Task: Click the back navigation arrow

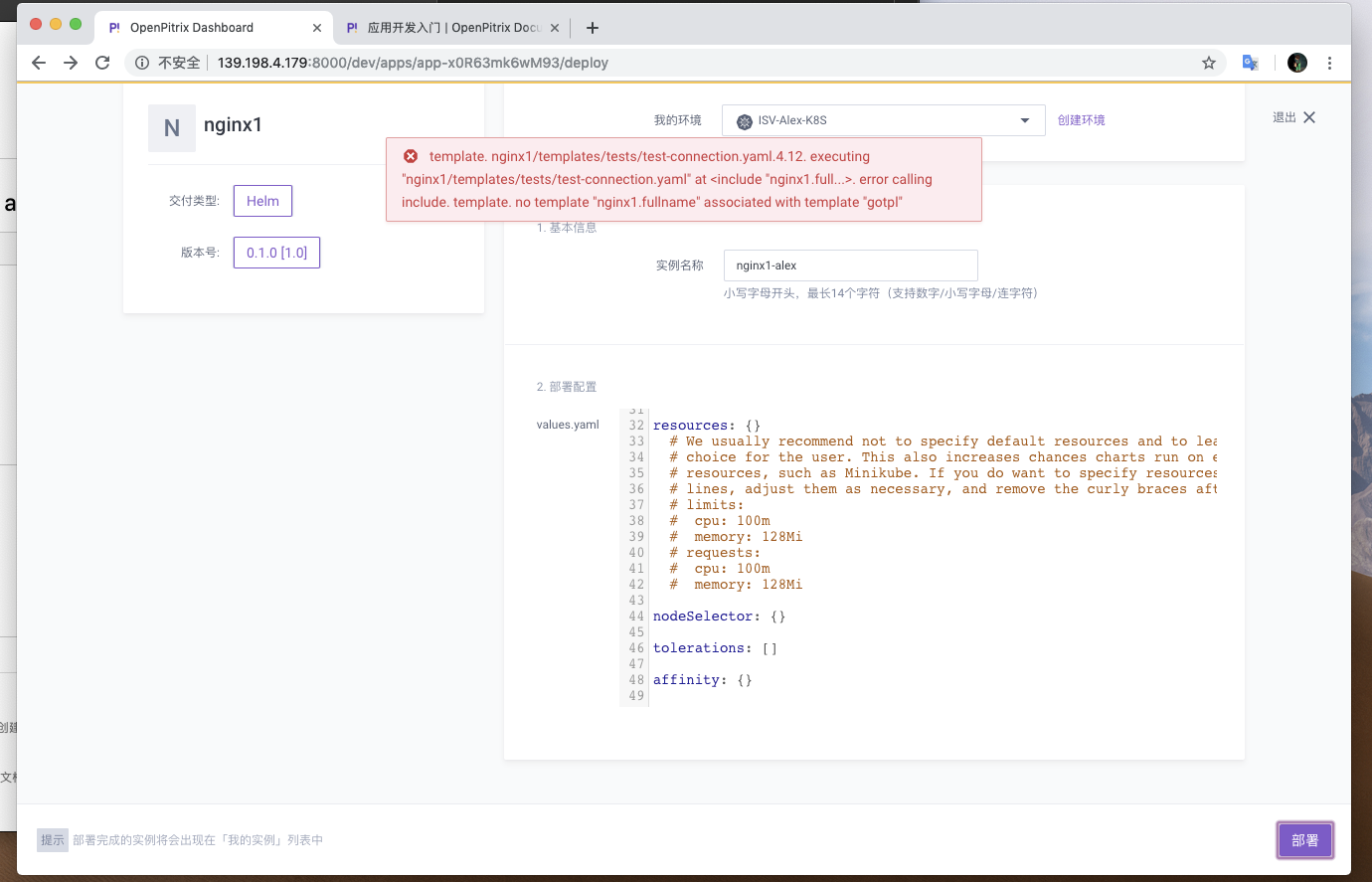Action: pos(38,62)
